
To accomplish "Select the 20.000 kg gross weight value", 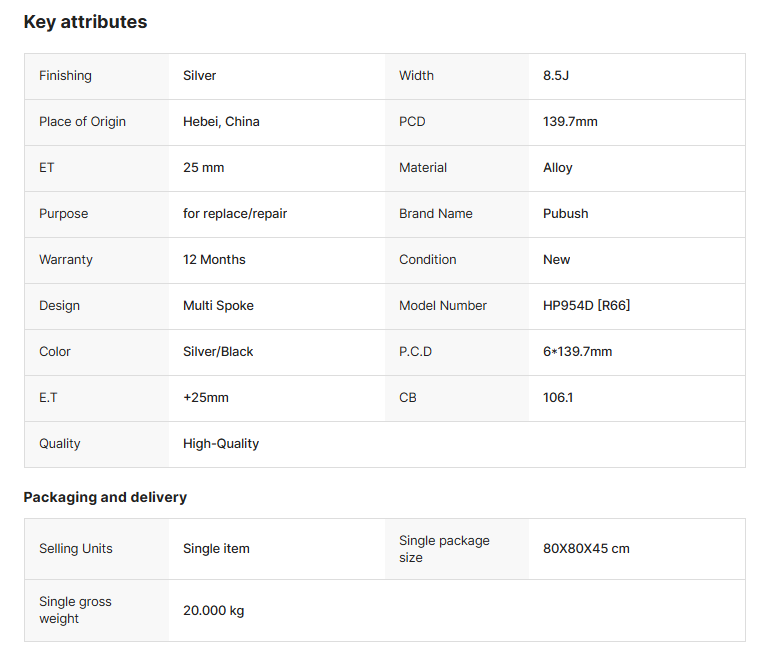I will click(x=213, y=611).
